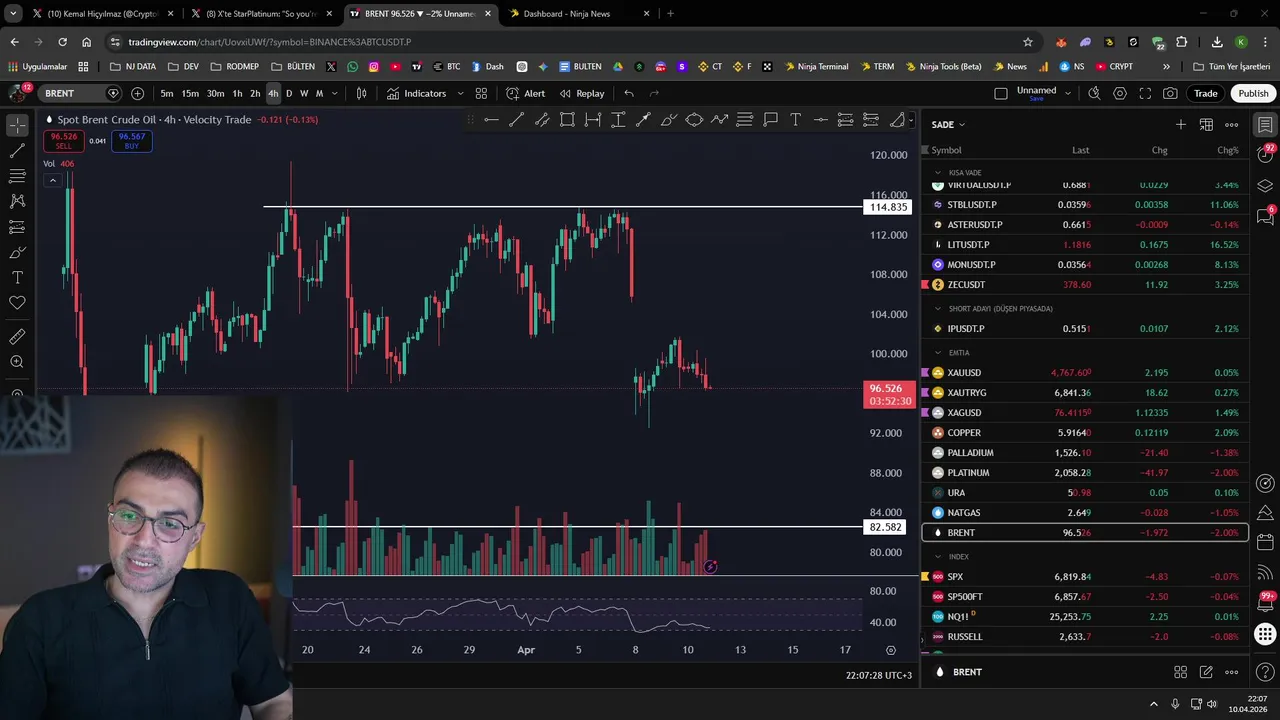Open the text annotation tool in left sidebar

point(17,277)
